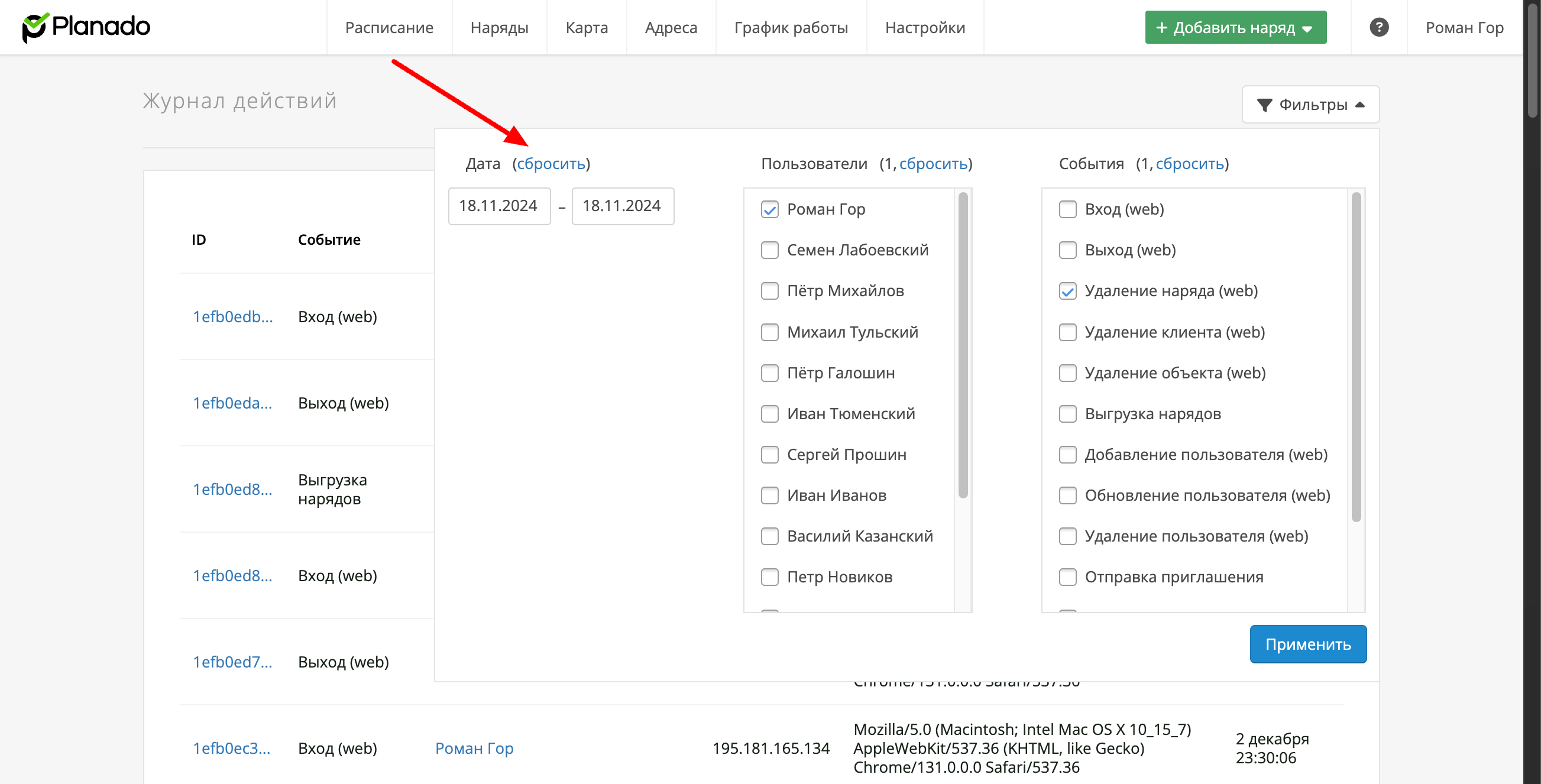
Task: Click the users list scrollbar
Action: (x=963, y=345)
